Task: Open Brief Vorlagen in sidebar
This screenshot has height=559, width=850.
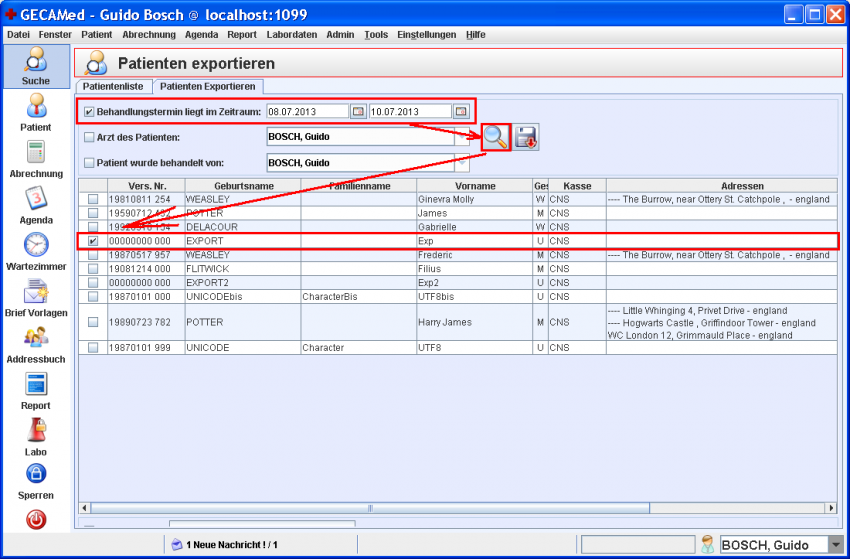Action: pyautogui.click(x=36, y=291)
